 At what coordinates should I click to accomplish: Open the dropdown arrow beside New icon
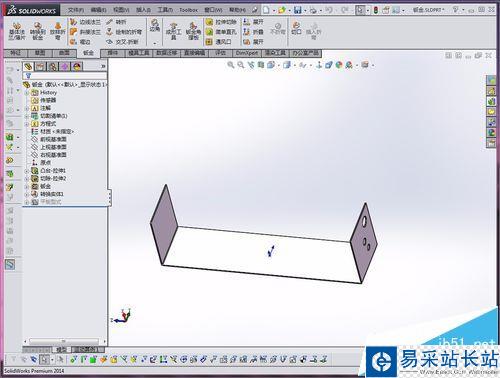274,11
